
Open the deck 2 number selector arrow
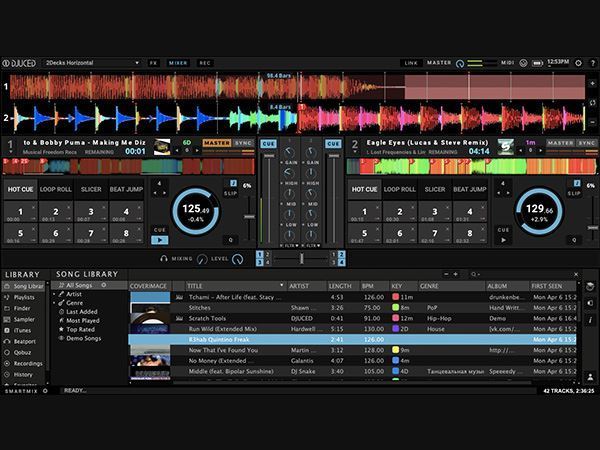354,152
